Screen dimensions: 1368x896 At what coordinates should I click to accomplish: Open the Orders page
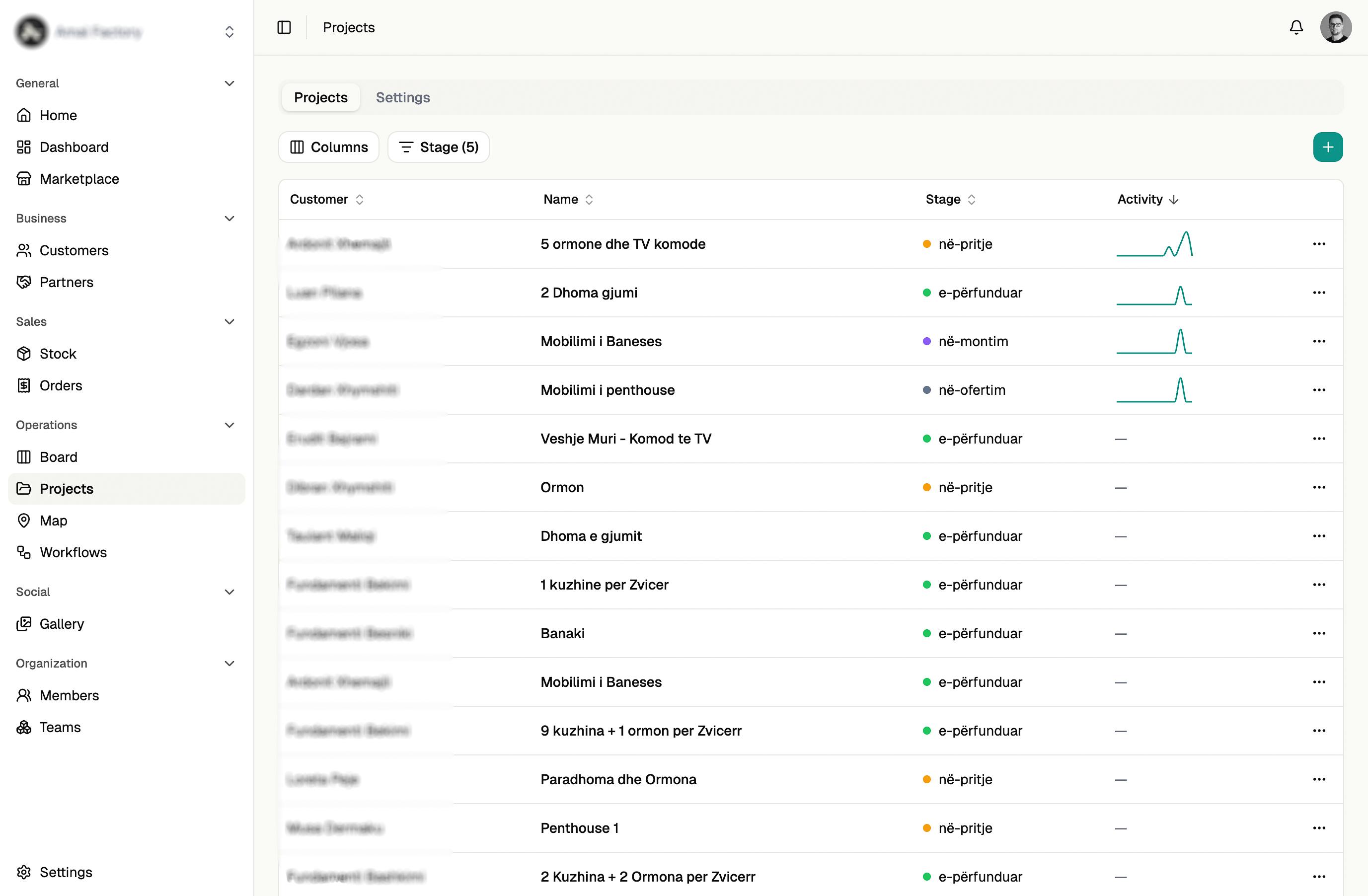(x=127, y=385)
